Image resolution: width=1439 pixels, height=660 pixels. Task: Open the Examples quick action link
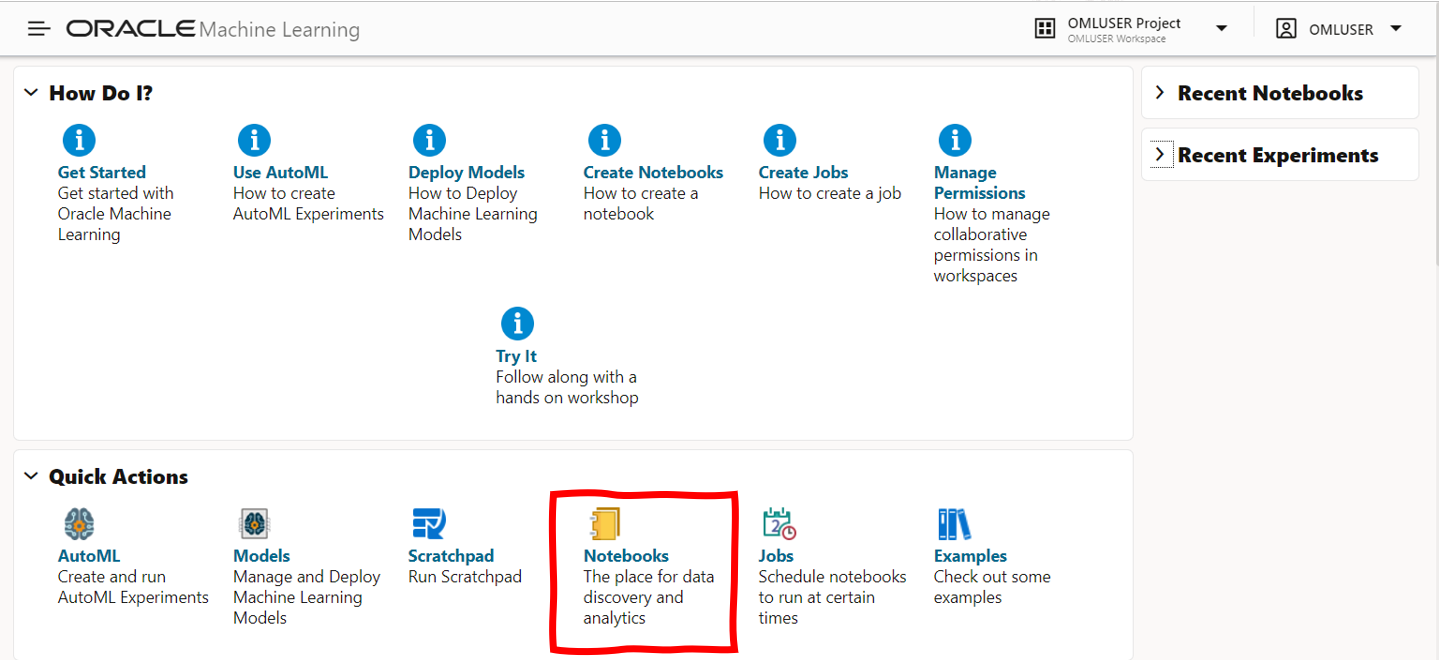(970, 556)
